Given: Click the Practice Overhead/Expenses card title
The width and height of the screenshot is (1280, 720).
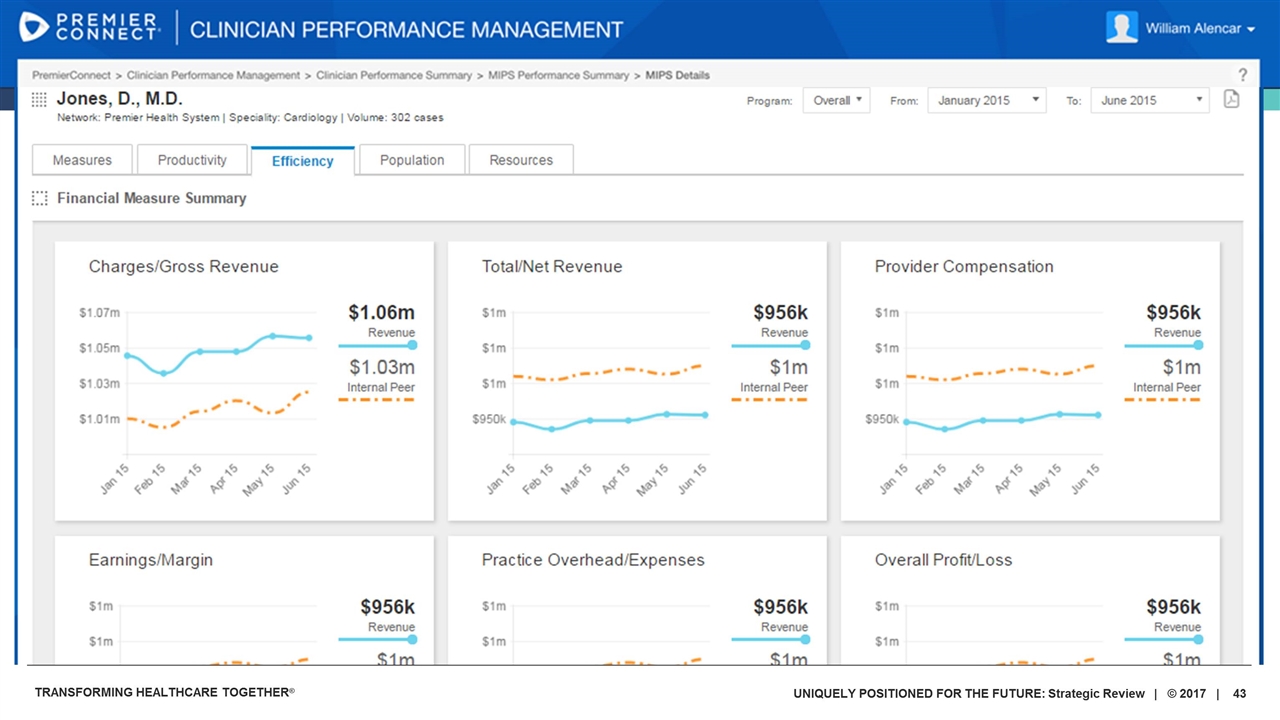Looking at the screenshot, I should [x=593, y=560].
